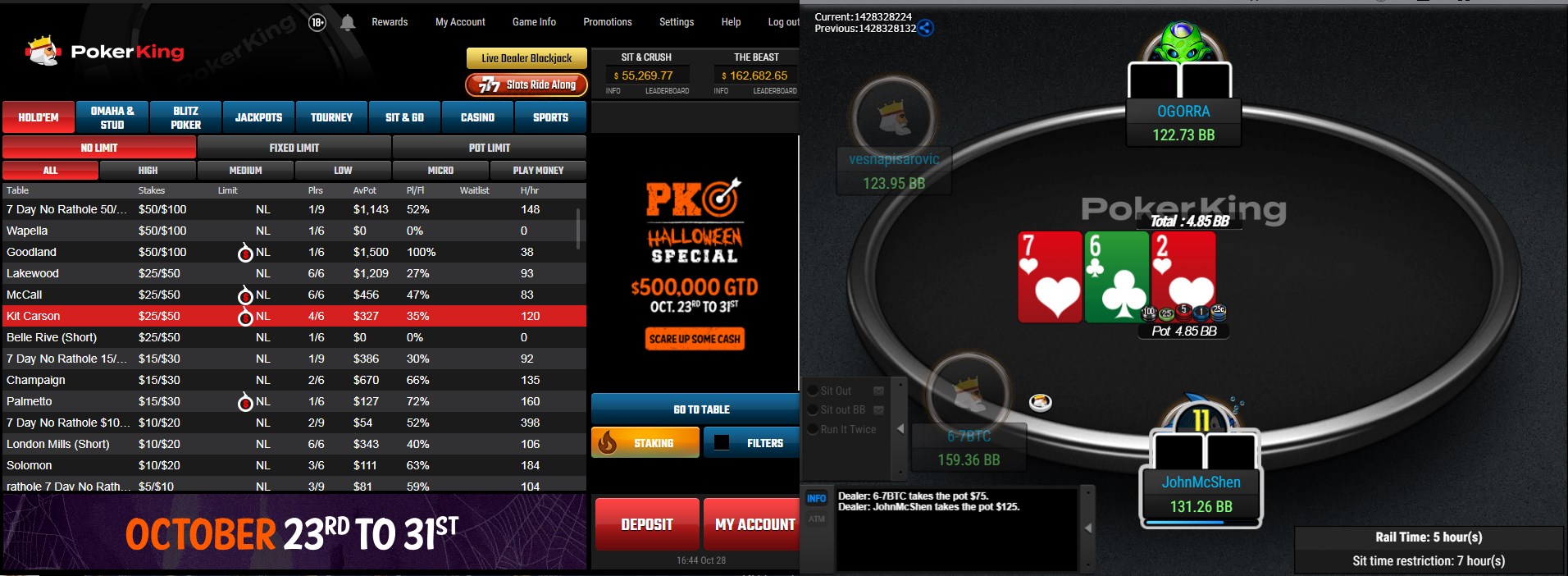This screenshot has height=576, width=1568.
Task: Click the dealer button chip on table
Action: (1041, 402)
